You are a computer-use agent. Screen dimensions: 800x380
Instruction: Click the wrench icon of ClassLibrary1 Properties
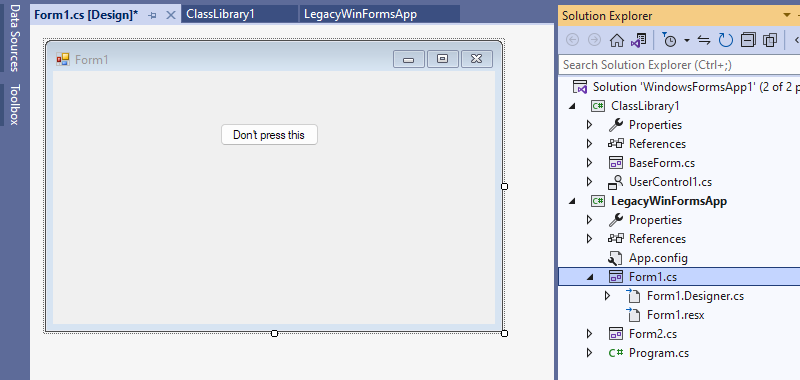616,125
